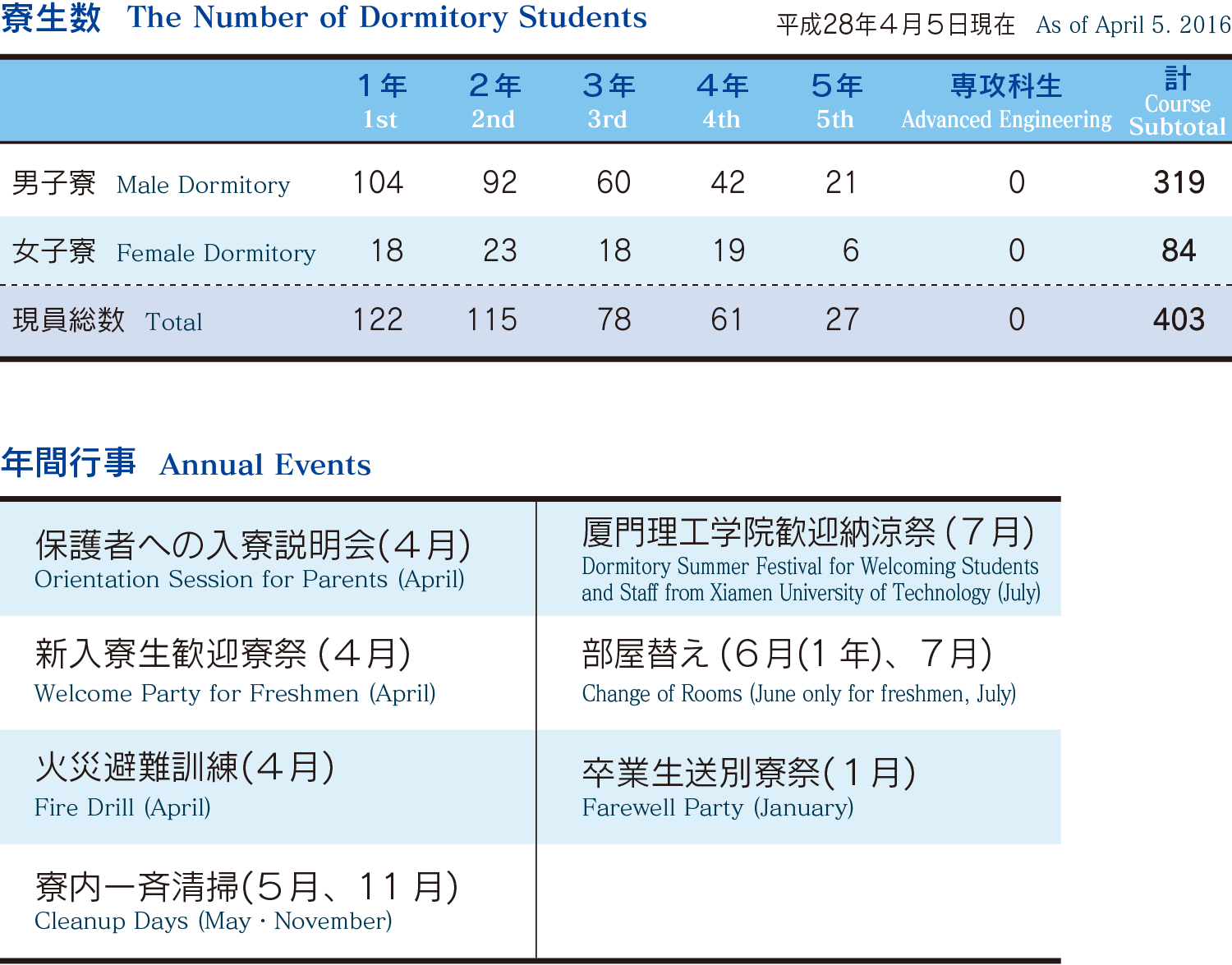
Task: Click Japanese title 卒業生送別寮祭(1月)
Action: 749,773
